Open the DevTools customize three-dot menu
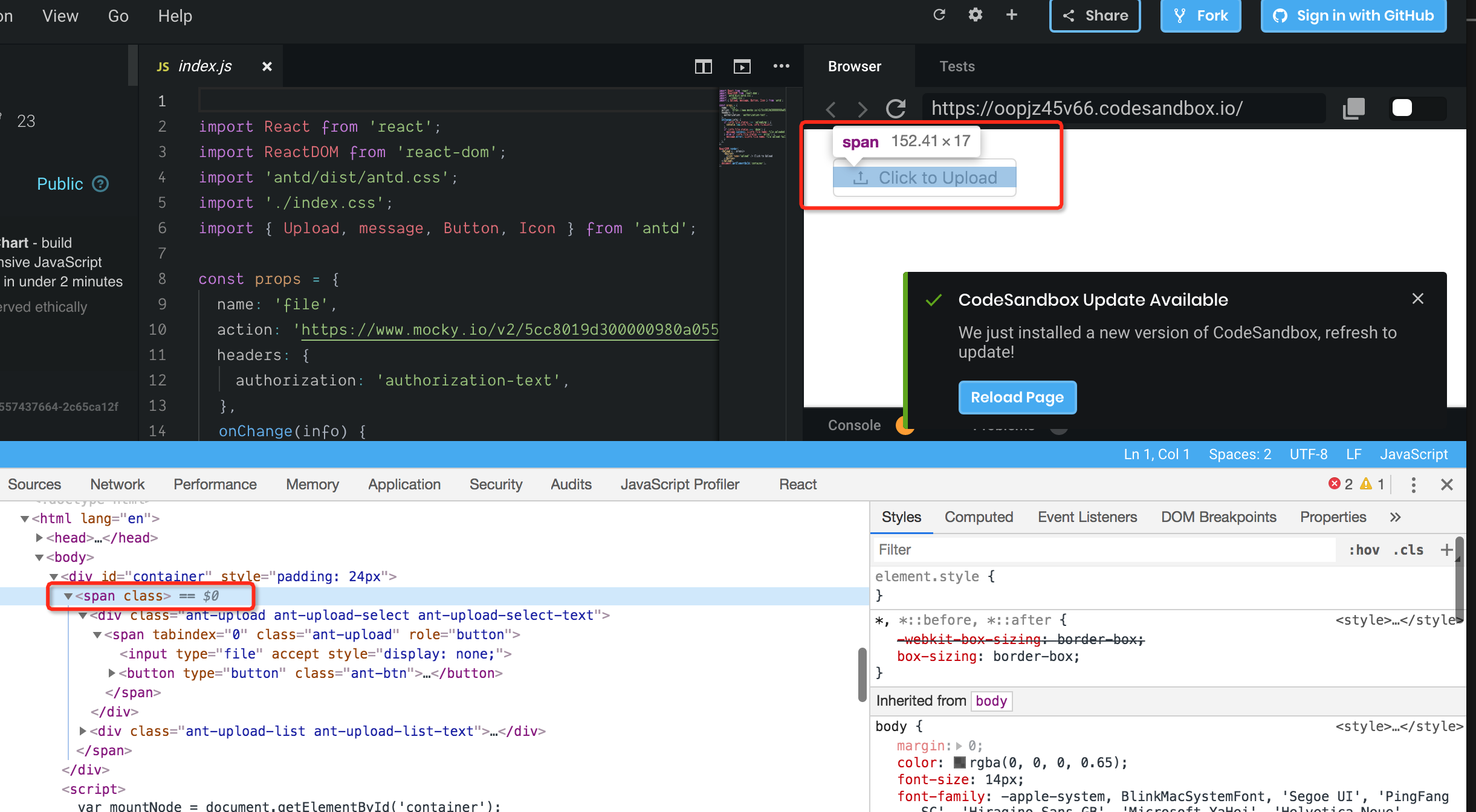This screenshot has height=812, width=1476. (1413, 485)
